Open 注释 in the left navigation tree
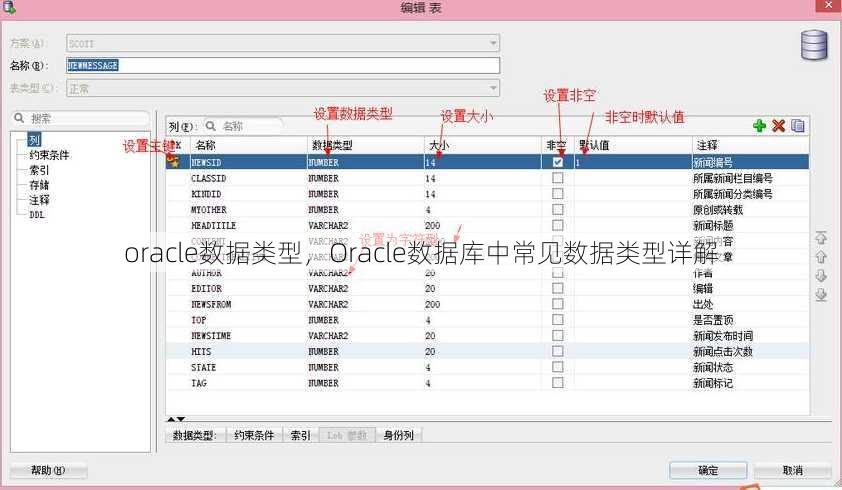This screenshot has width=842, height=490. click(x=39, y=200)
